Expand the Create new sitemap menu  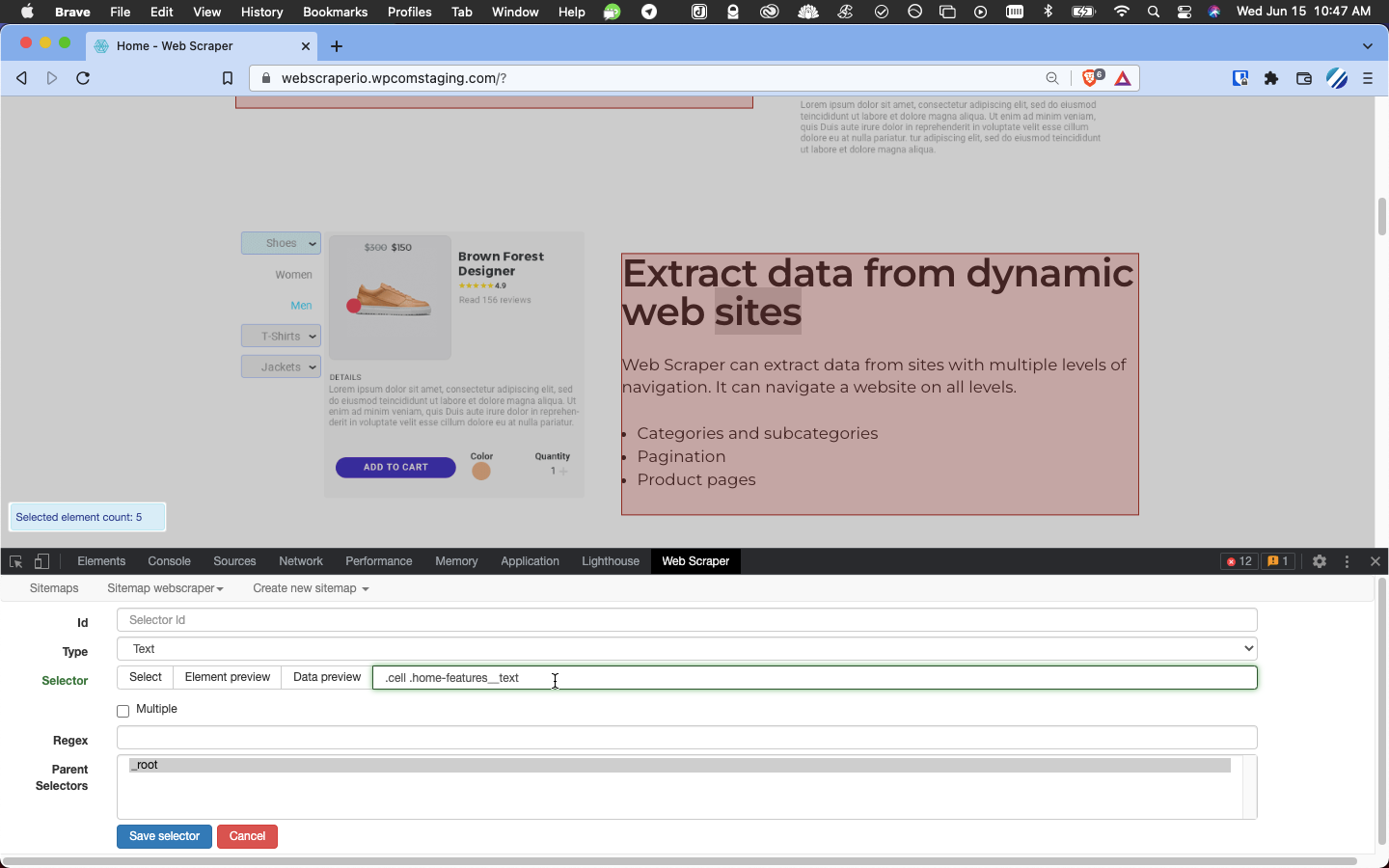311,588
